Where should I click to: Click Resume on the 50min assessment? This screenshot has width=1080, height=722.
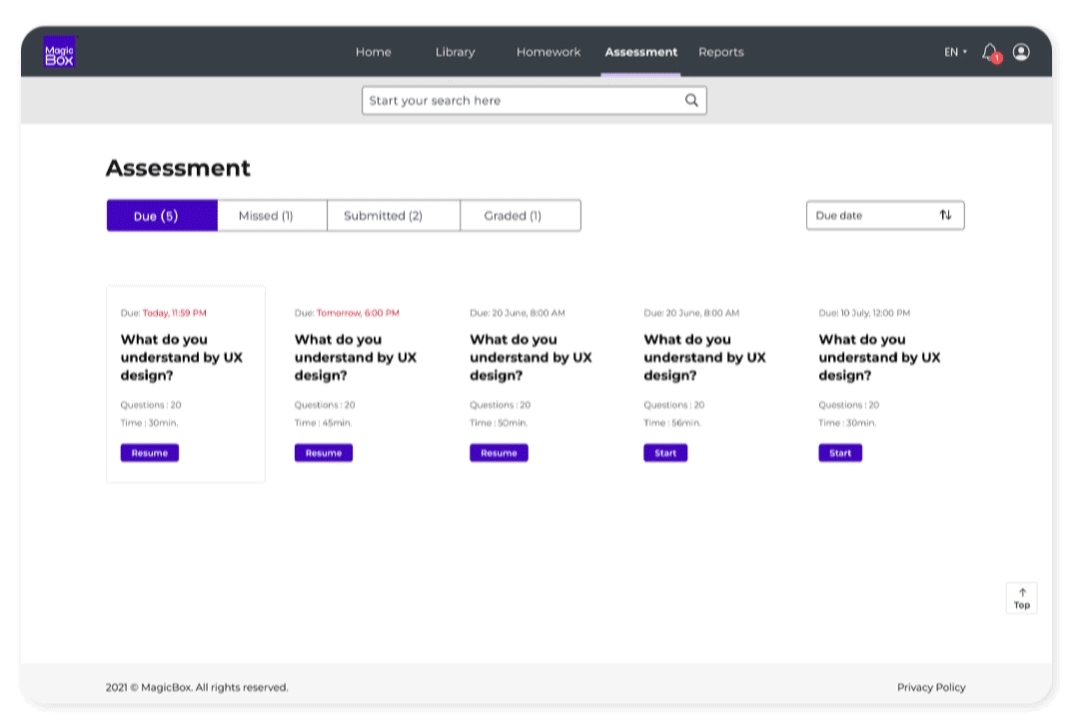[x=499, y=453]
